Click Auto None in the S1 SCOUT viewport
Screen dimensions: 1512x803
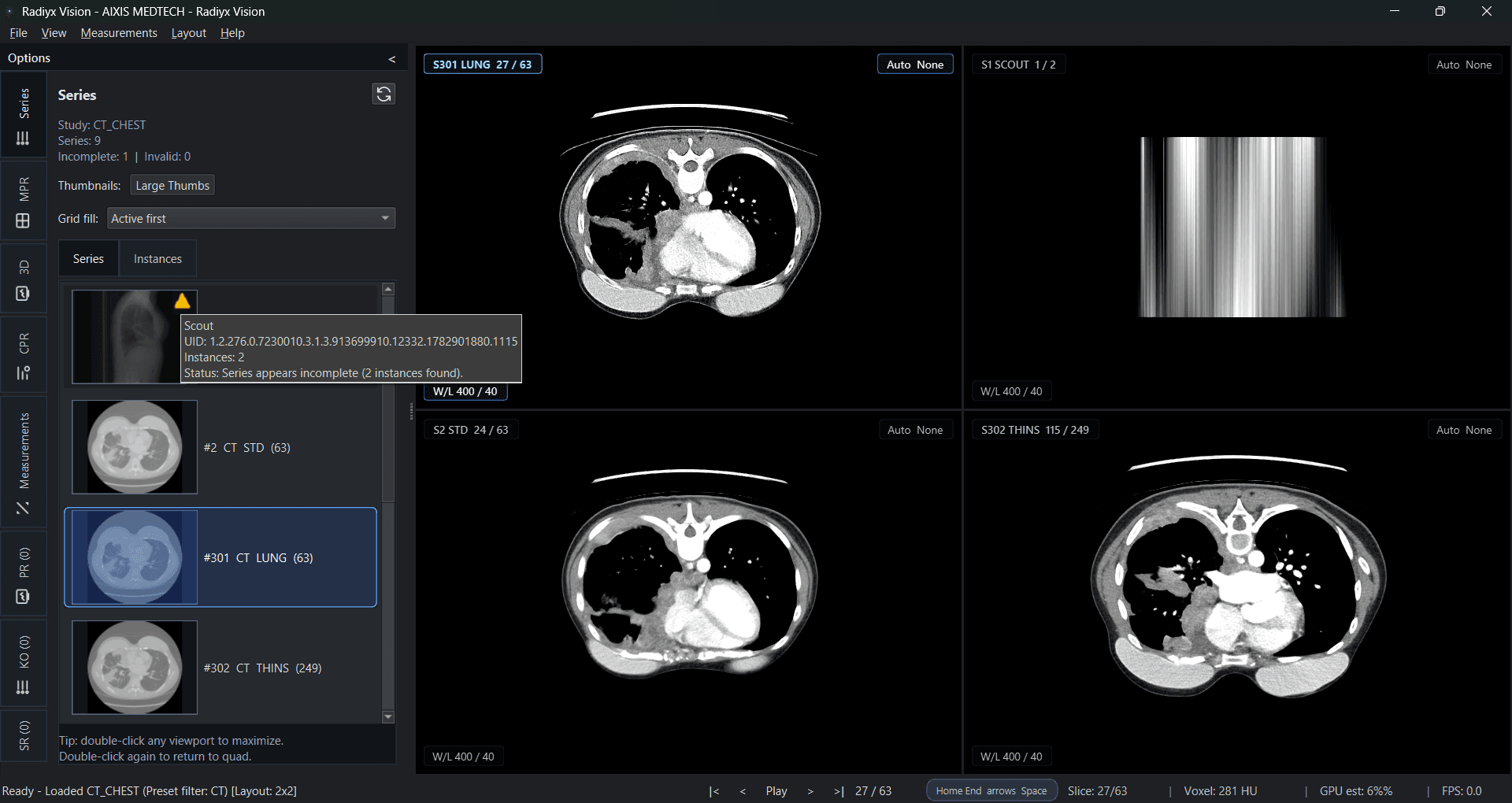point(1464,65)
